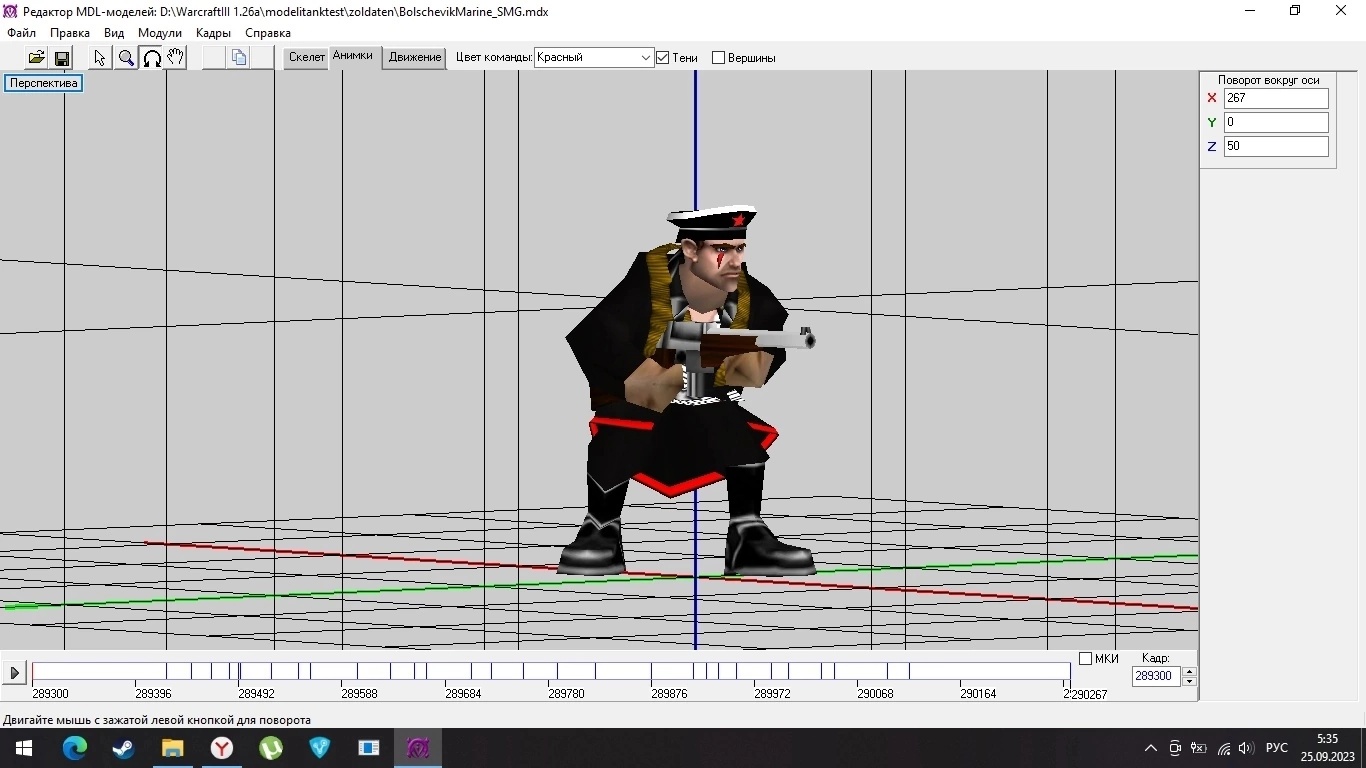The height and width of the screenshot is (768, 1366).
Task: Switch to the Анимки tab
Action: click(x=353, y=57)
